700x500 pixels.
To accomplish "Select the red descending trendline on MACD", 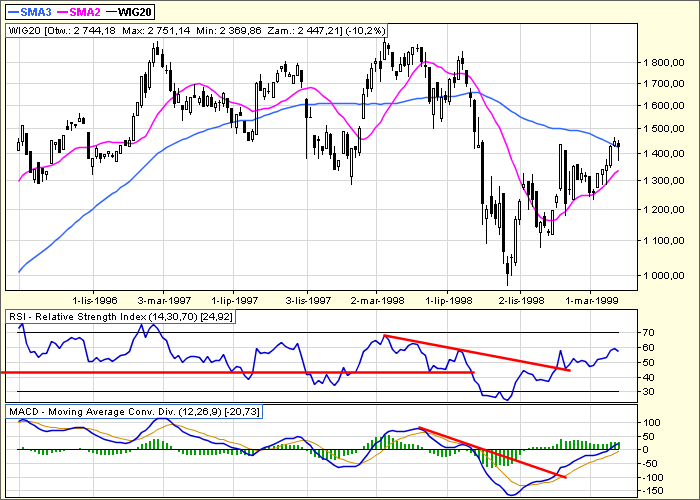I will click(493, 452).
